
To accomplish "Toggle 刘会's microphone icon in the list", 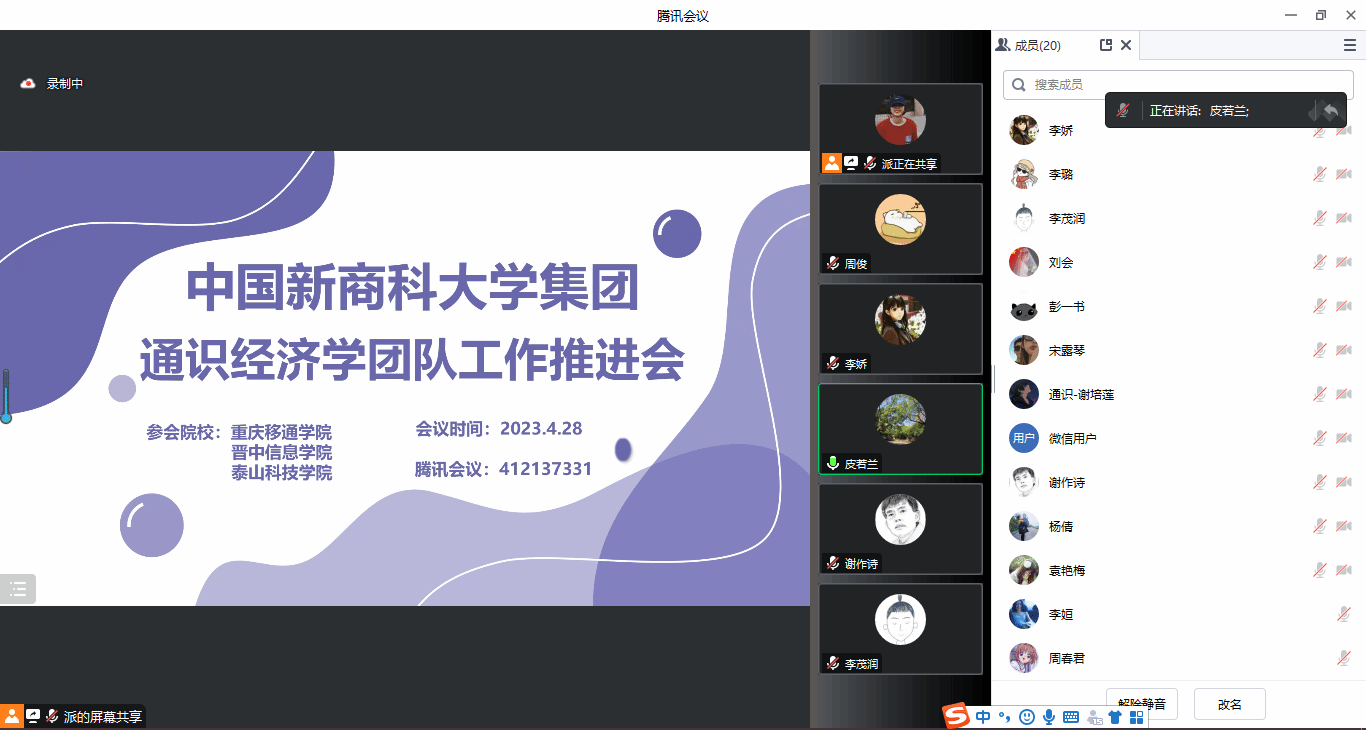I will click(x=1320, y=263).
